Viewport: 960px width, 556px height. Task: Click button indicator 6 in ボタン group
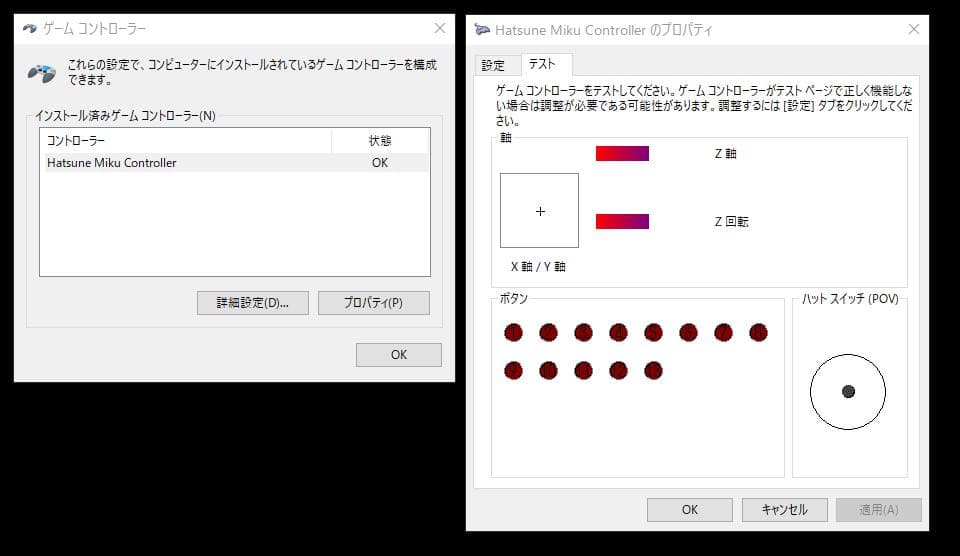click(x=688, y=332)
